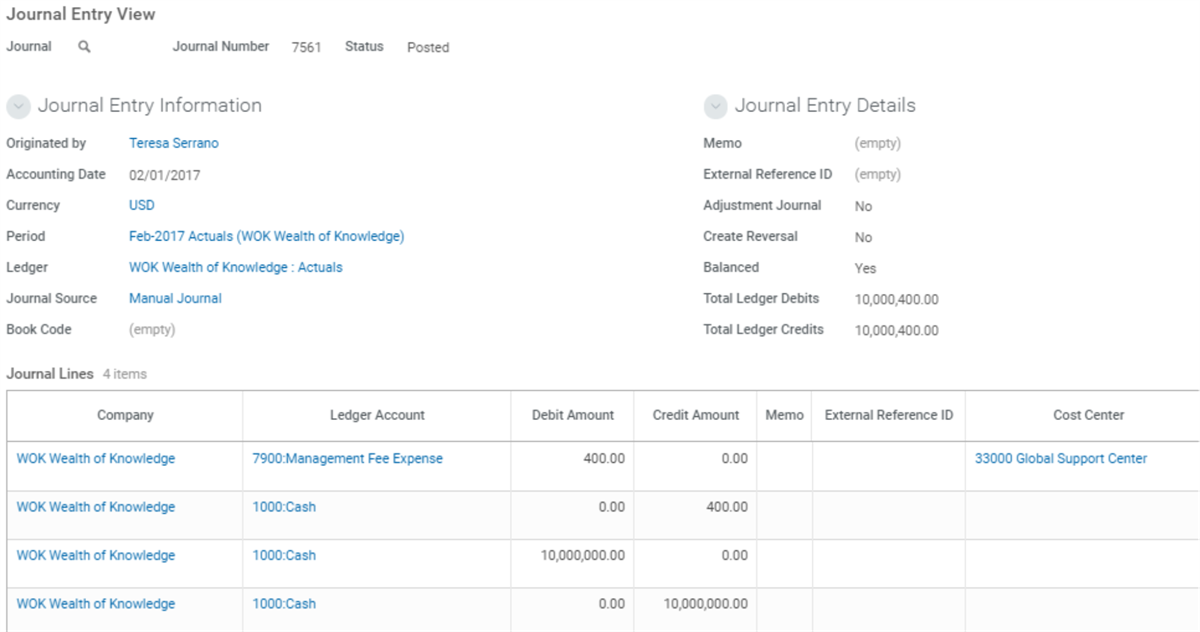Open 1000:Cash account with 400.00 credit
Screen dimensions: 1200x632
[x=284, y=507]
